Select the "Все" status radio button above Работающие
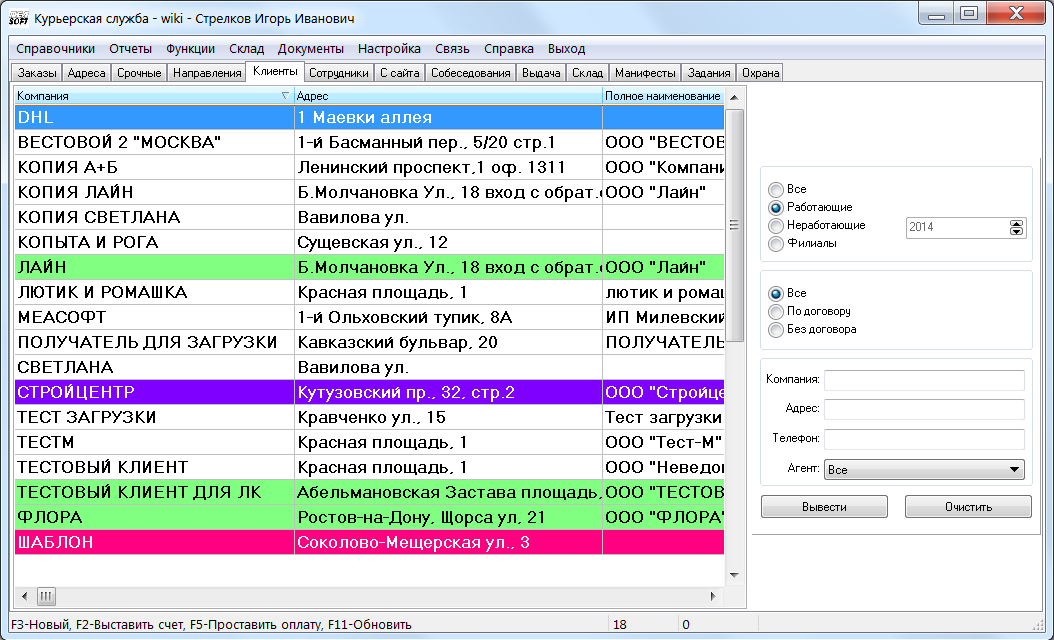Image resolution: width=1054 pixels, height=640 pixels. (776, 190)
